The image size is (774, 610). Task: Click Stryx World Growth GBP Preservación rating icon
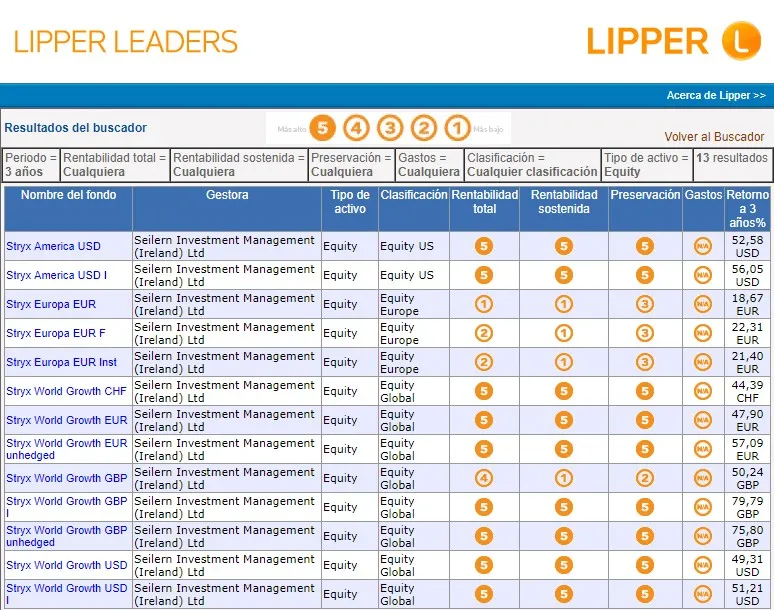[645, 478]
